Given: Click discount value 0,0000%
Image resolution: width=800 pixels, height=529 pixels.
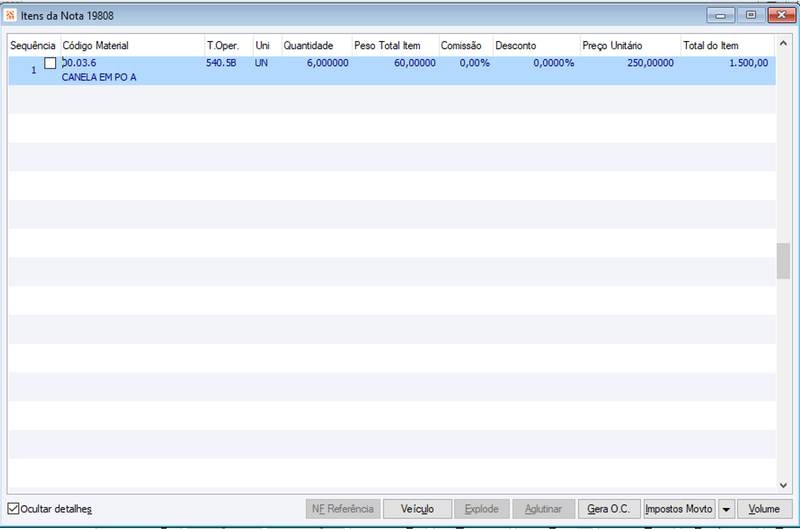Looking at the screenshot, I should pos(554,63).
